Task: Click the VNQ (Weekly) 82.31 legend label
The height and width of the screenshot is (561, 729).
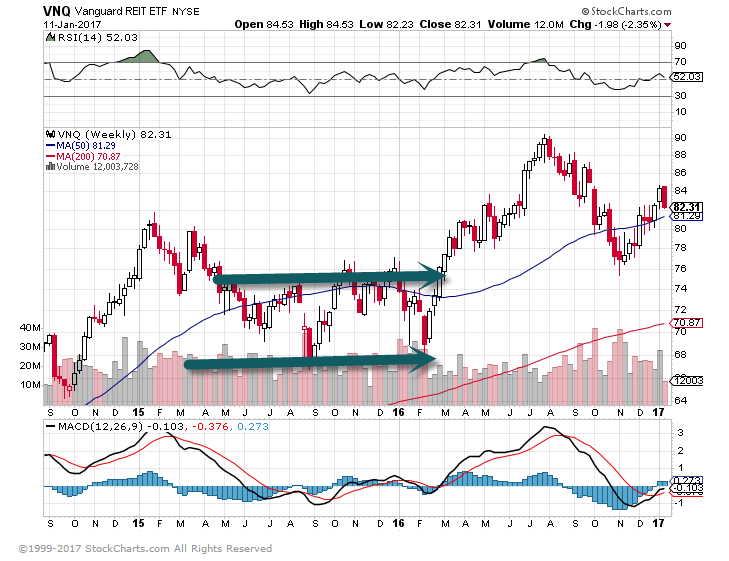Action: coord(114,134)
